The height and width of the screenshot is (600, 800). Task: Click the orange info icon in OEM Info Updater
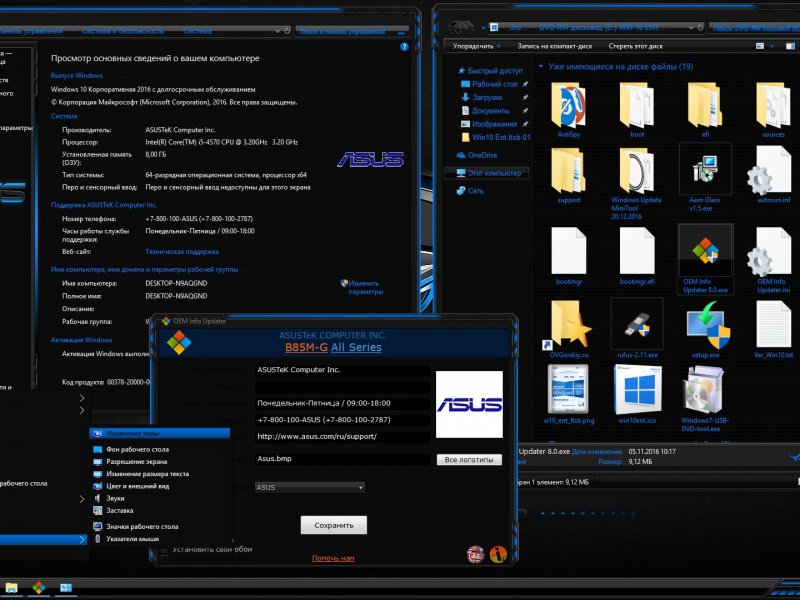click(498, 554)
